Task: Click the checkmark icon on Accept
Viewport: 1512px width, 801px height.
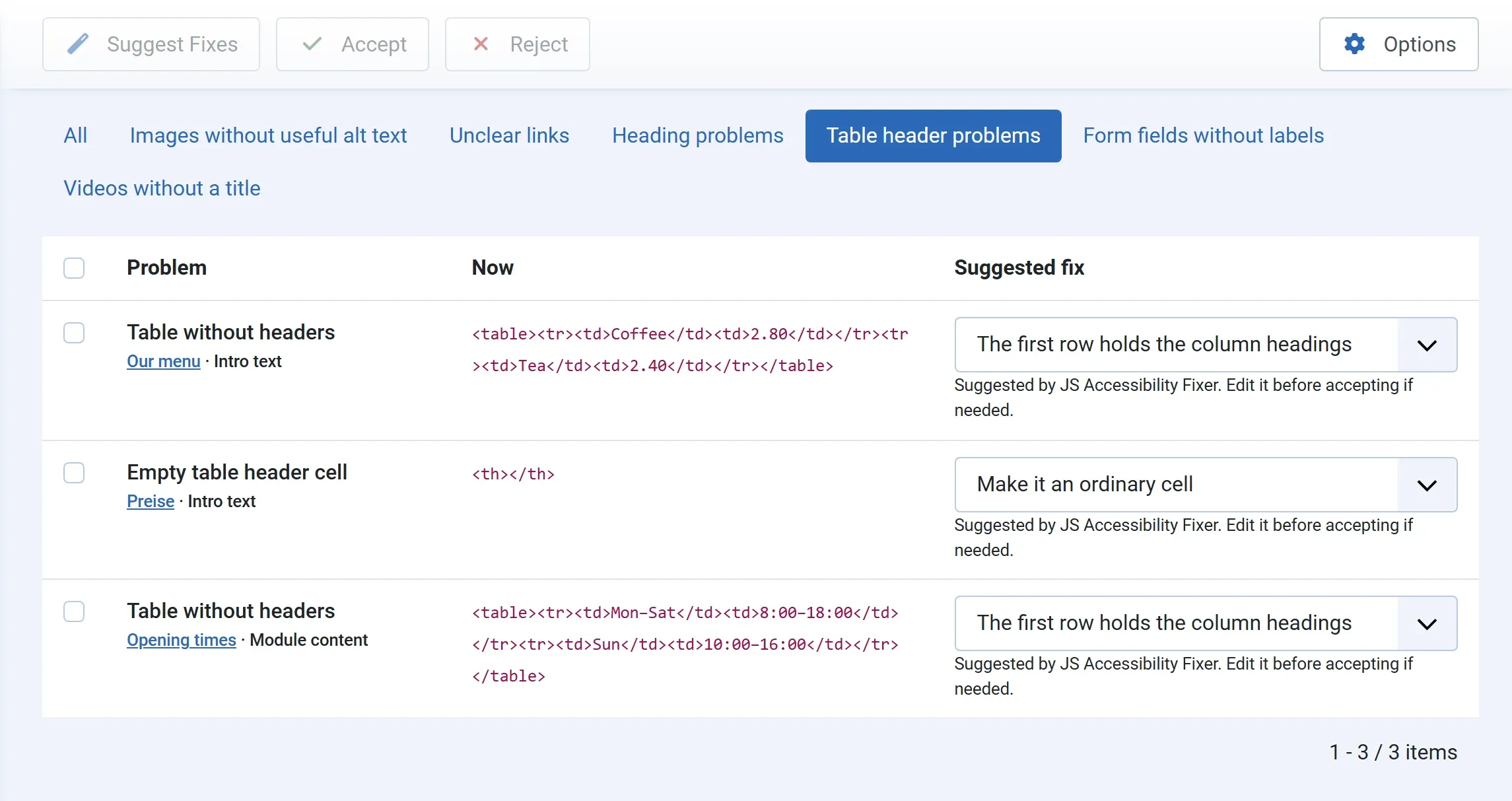Action: 312,44
